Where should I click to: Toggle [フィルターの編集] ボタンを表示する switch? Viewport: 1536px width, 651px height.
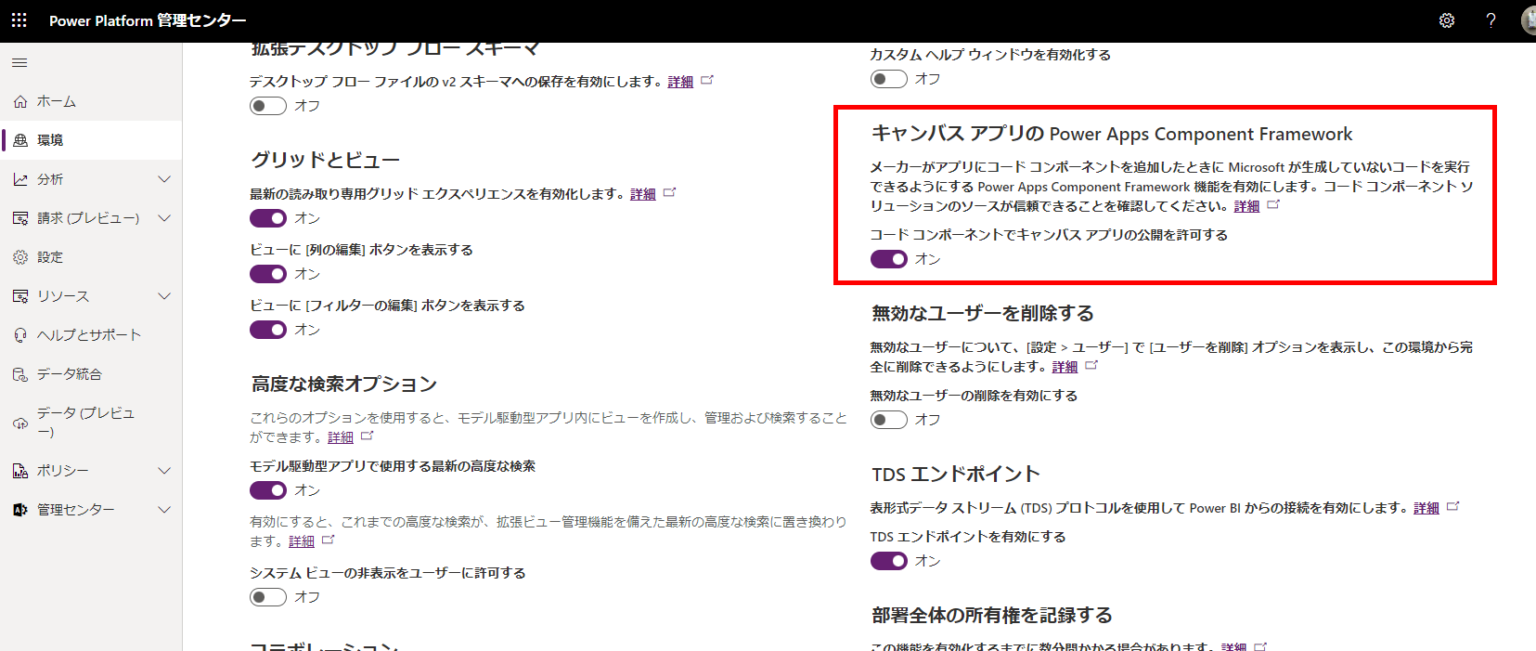[268, 330]
